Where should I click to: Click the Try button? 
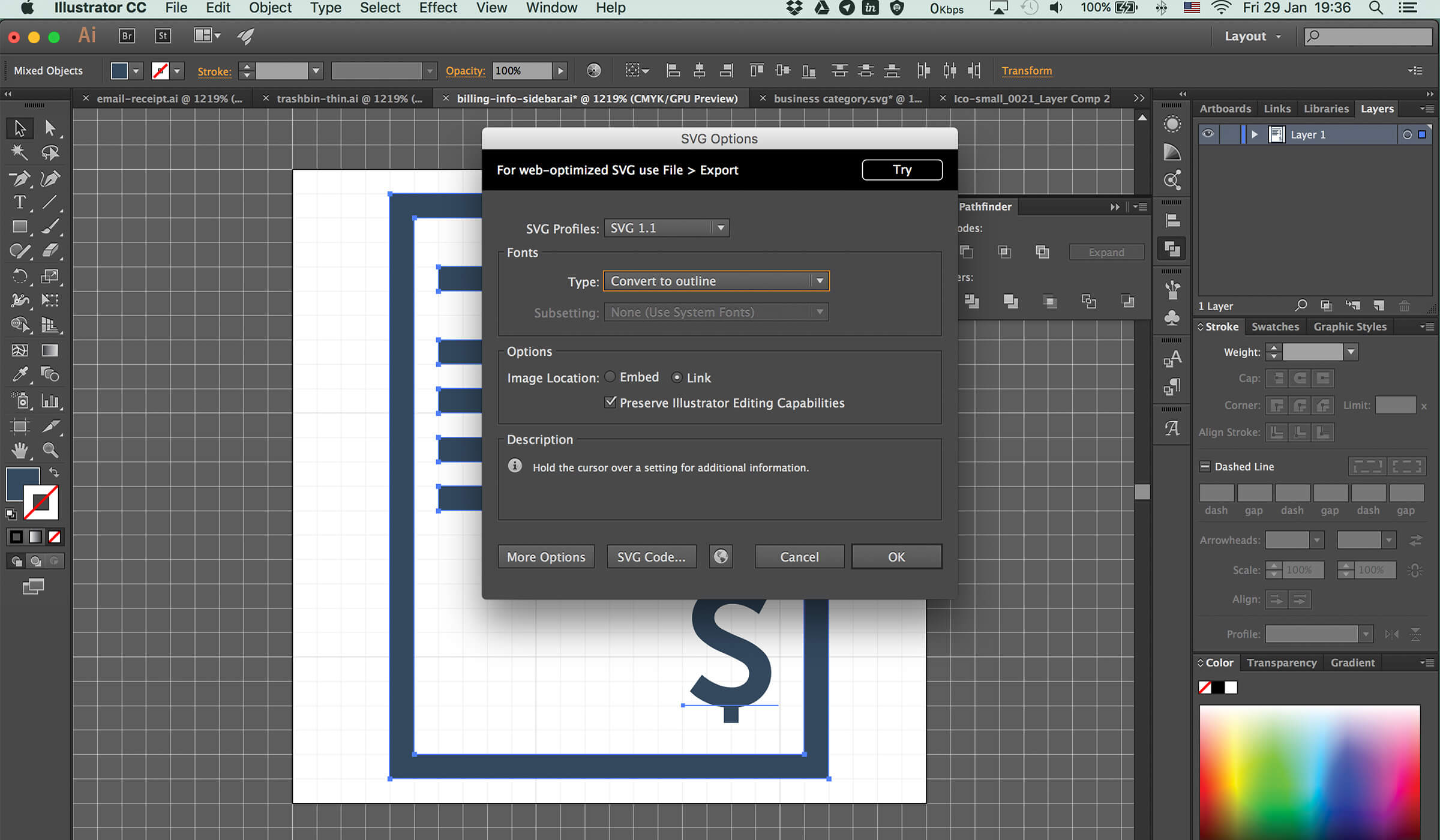[902, 170]
